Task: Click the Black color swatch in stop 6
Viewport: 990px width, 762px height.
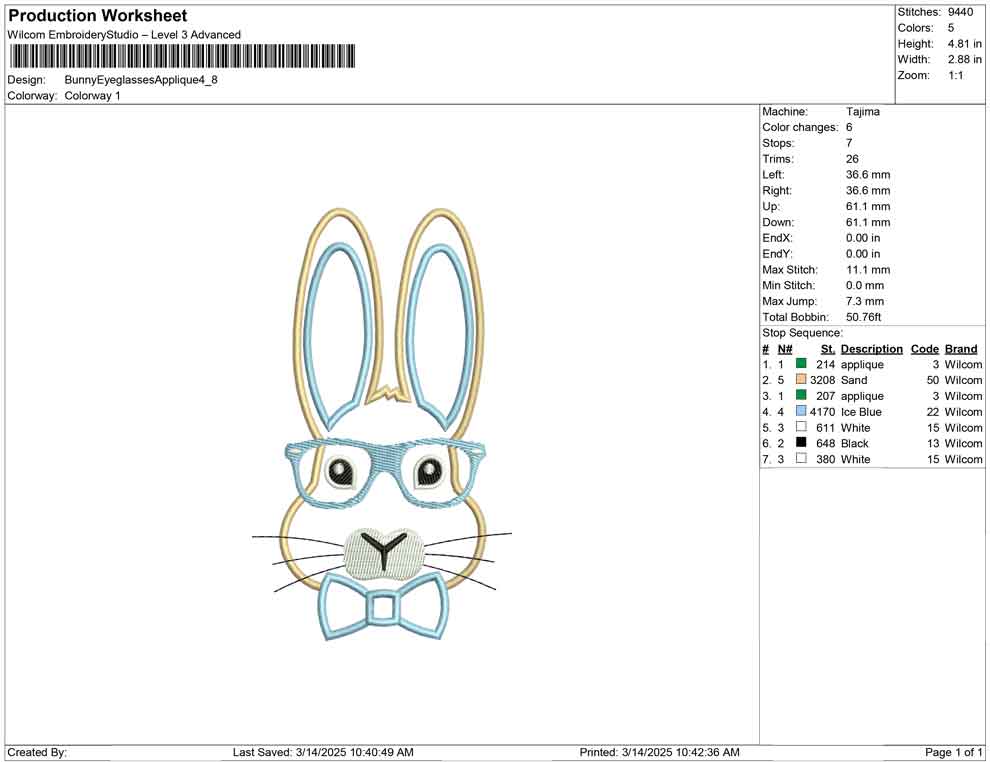Action: [801, 443]
